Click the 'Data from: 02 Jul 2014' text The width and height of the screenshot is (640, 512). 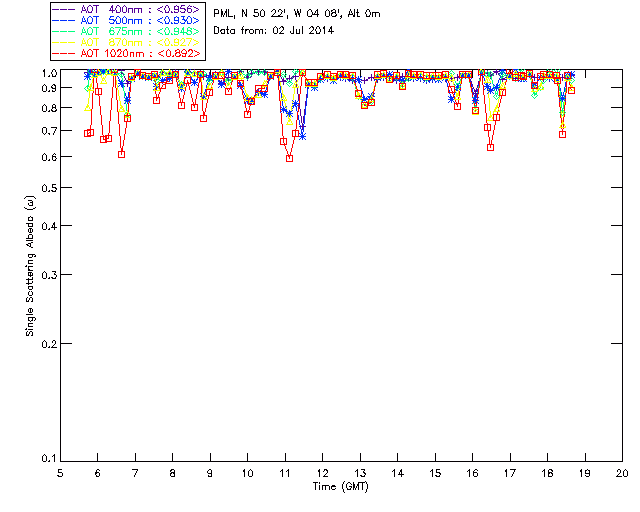click(273, 30)
